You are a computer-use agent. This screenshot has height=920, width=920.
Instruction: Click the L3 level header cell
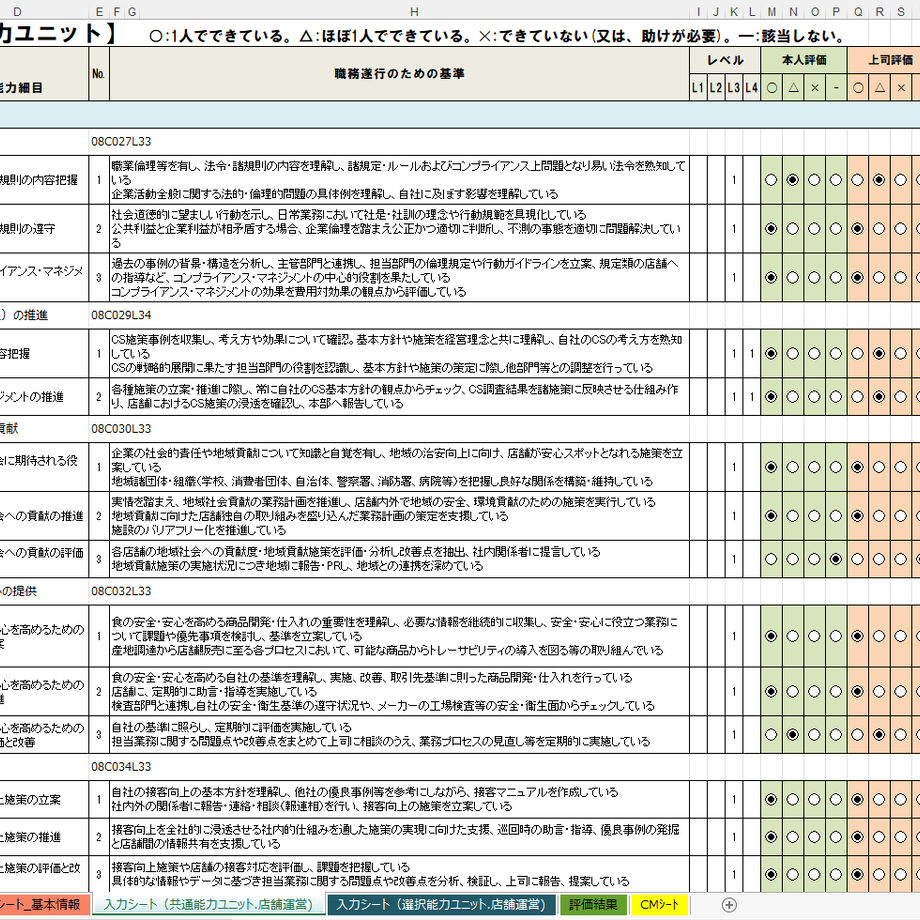[x=734, y=88]
